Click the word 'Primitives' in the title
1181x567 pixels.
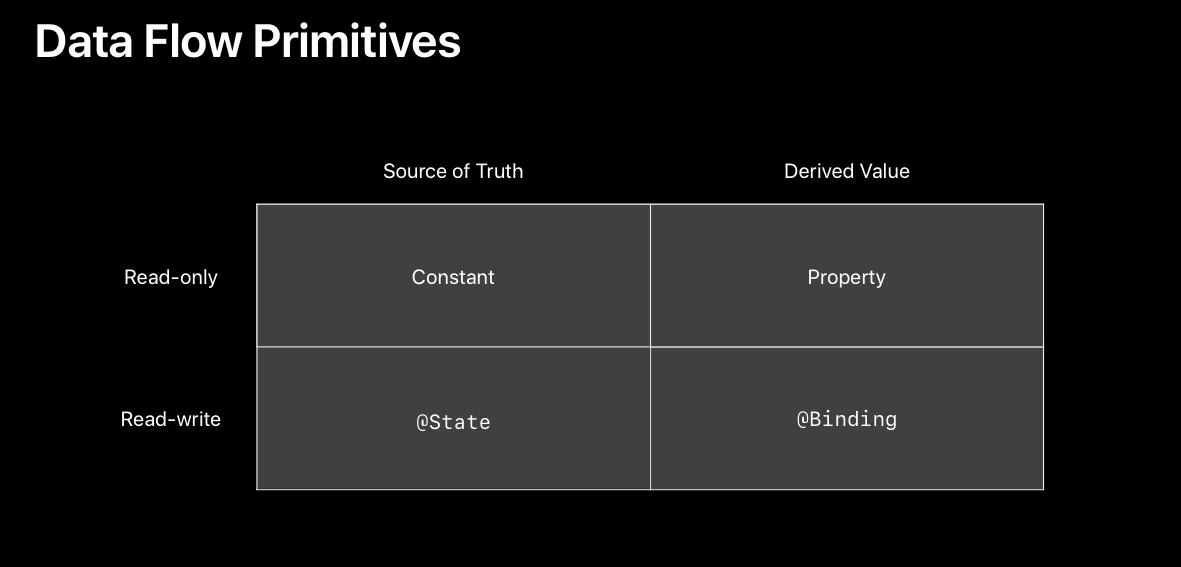coord(356,41)
